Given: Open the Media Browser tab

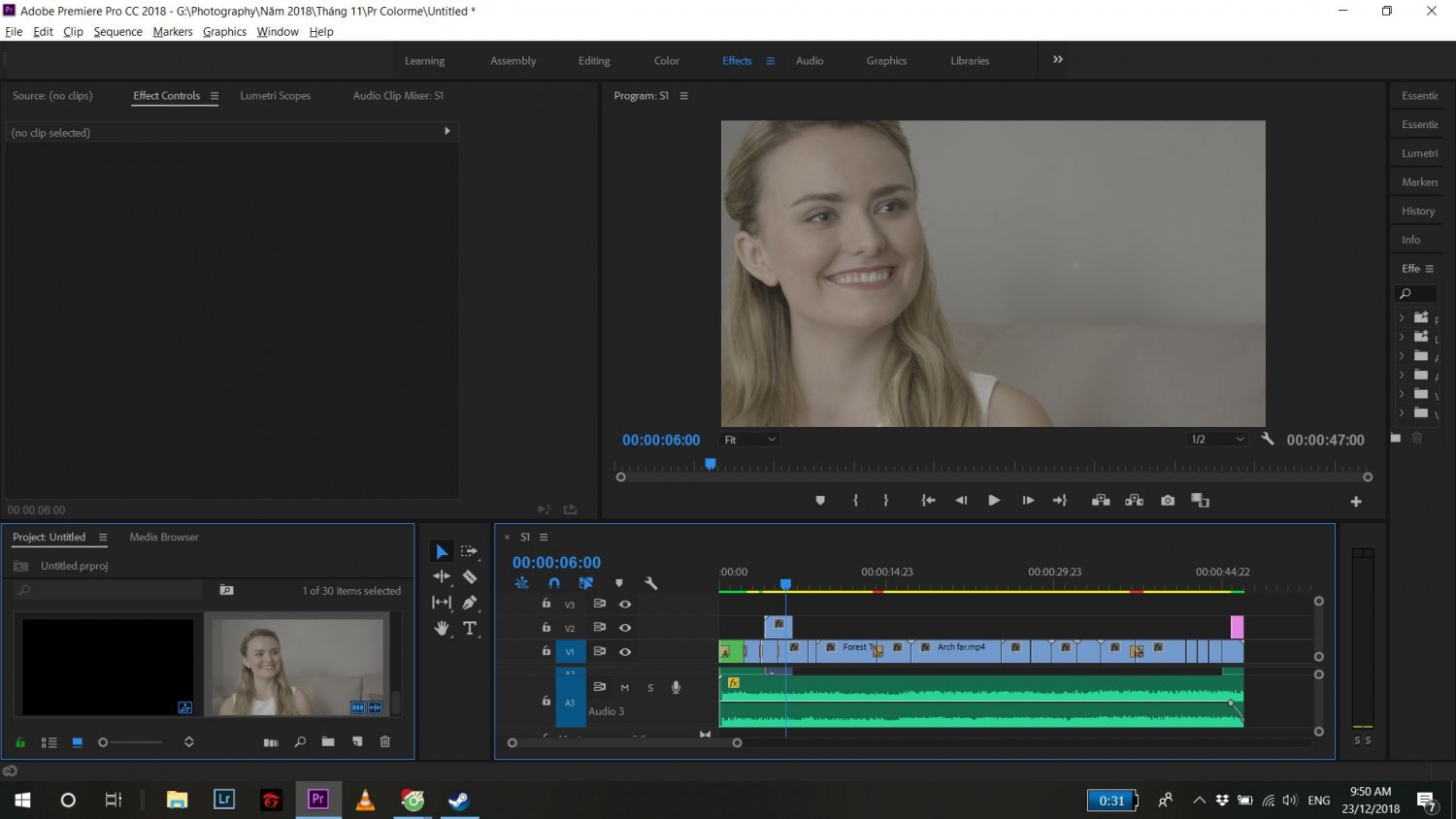Looking at the screenshot, I should pos(164,538).
